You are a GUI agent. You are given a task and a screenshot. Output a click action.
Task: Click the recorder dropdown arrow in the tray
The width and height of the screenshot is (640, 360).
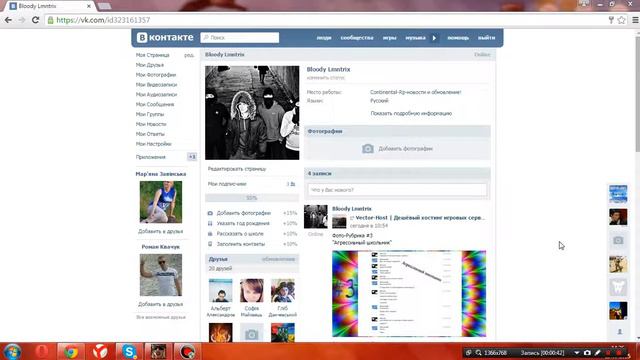(577, 353)
